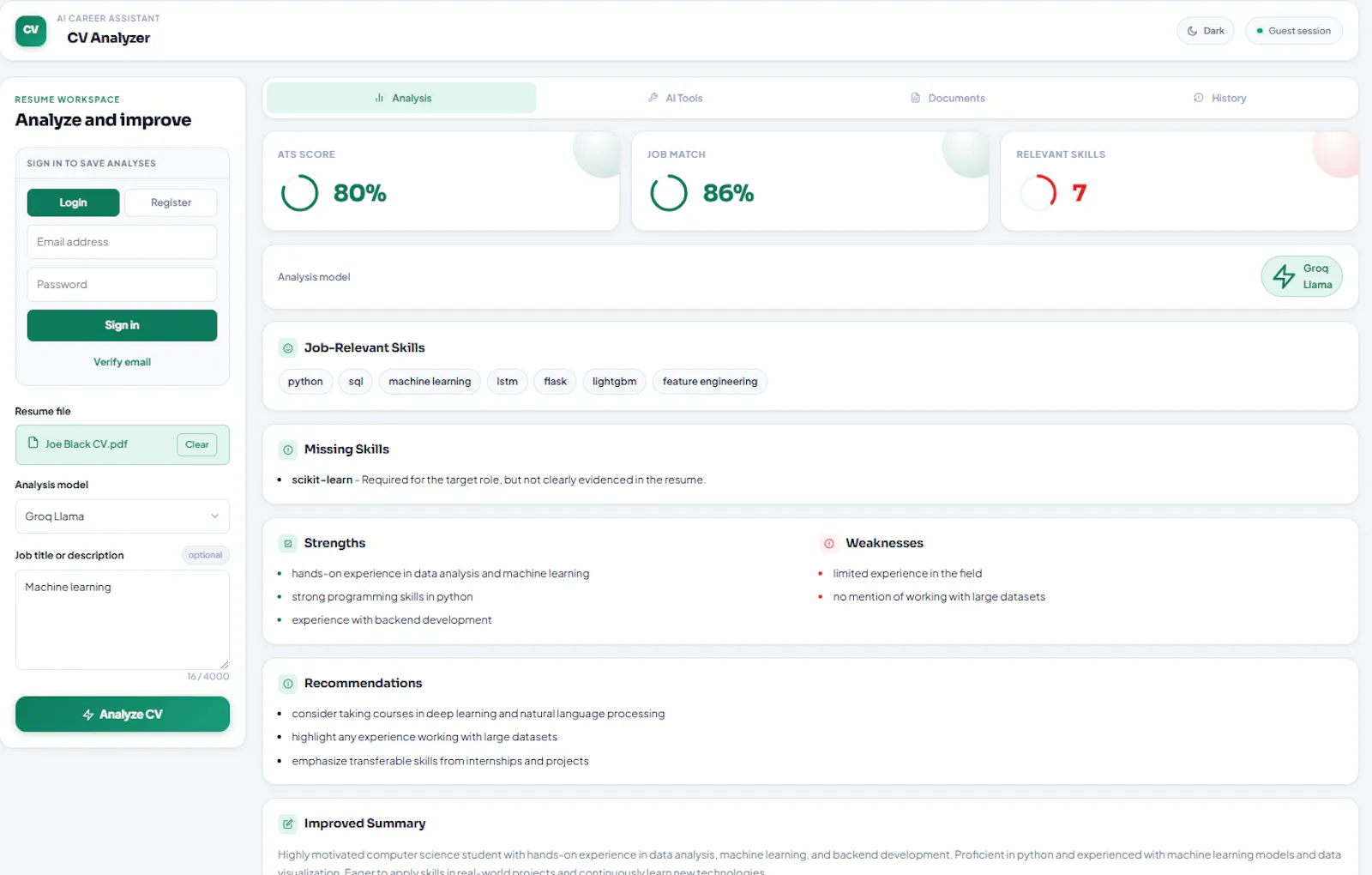
Task: Click the Verify email link
Action: [122, 362]
